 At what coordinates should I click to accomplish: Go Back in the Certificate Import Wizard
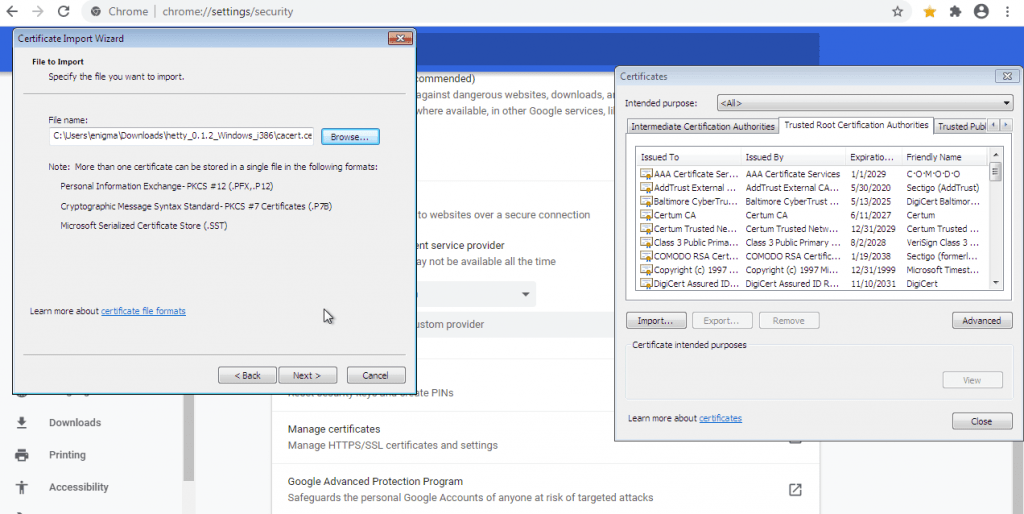[247, 376]
